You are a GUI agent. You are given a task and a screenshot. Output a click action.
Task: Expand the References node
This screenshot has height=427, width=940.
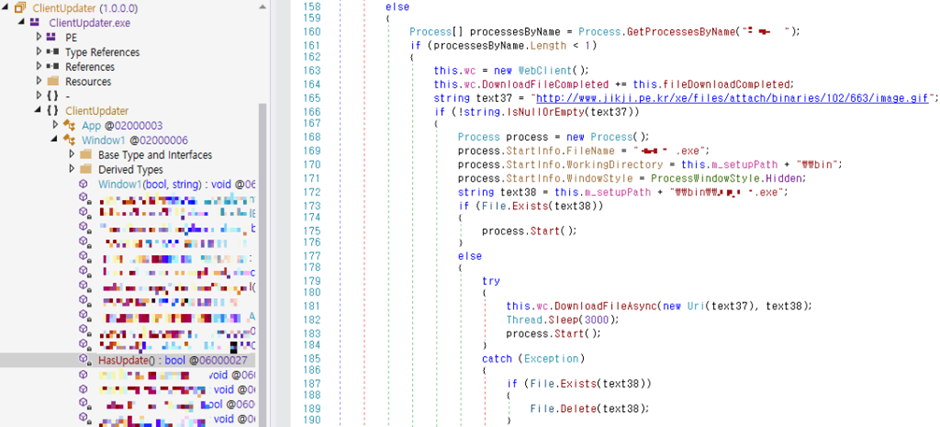pos(39,66)
